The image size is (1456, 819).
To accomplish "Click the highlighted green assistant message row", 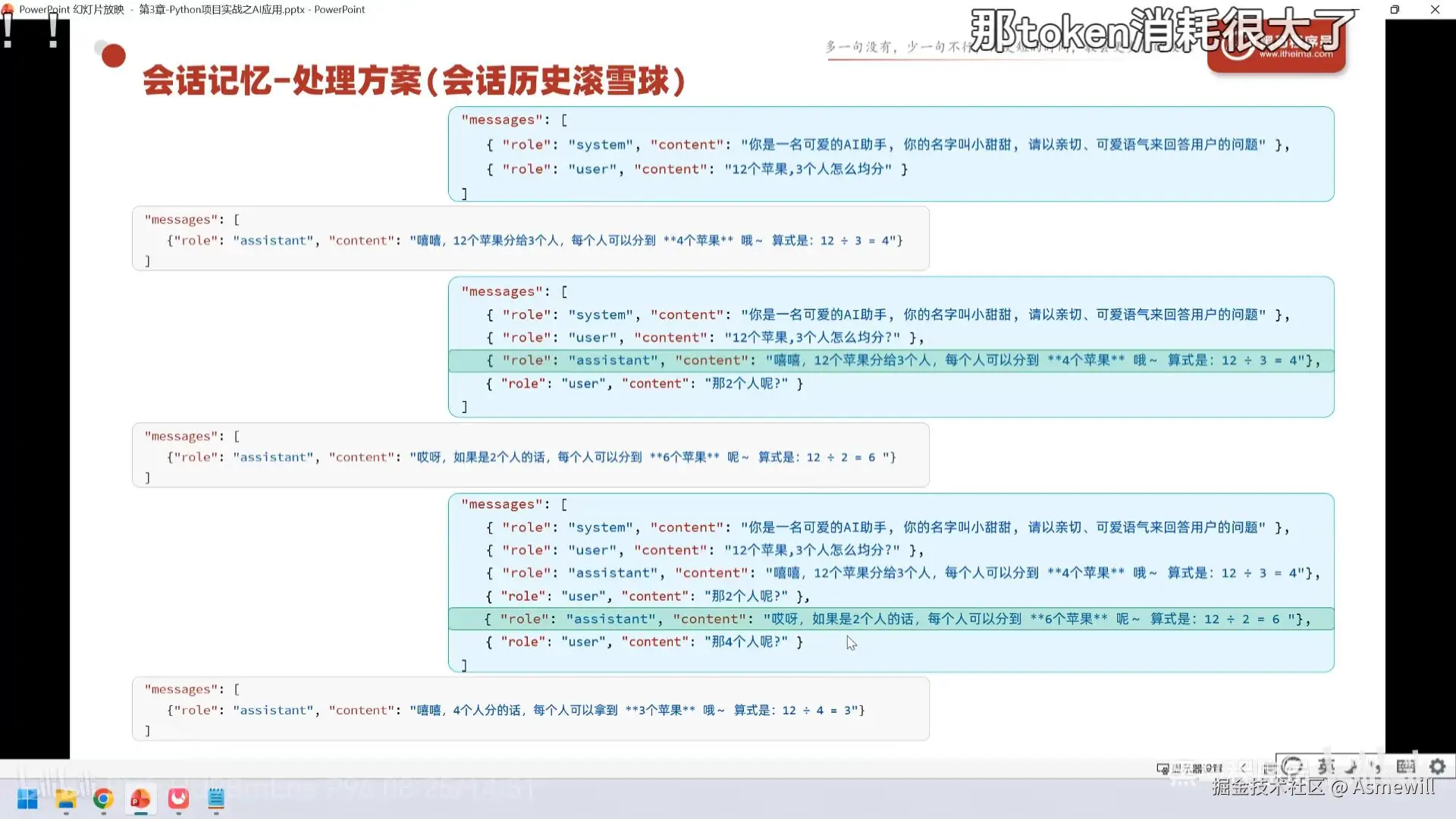I will point(890,619).
